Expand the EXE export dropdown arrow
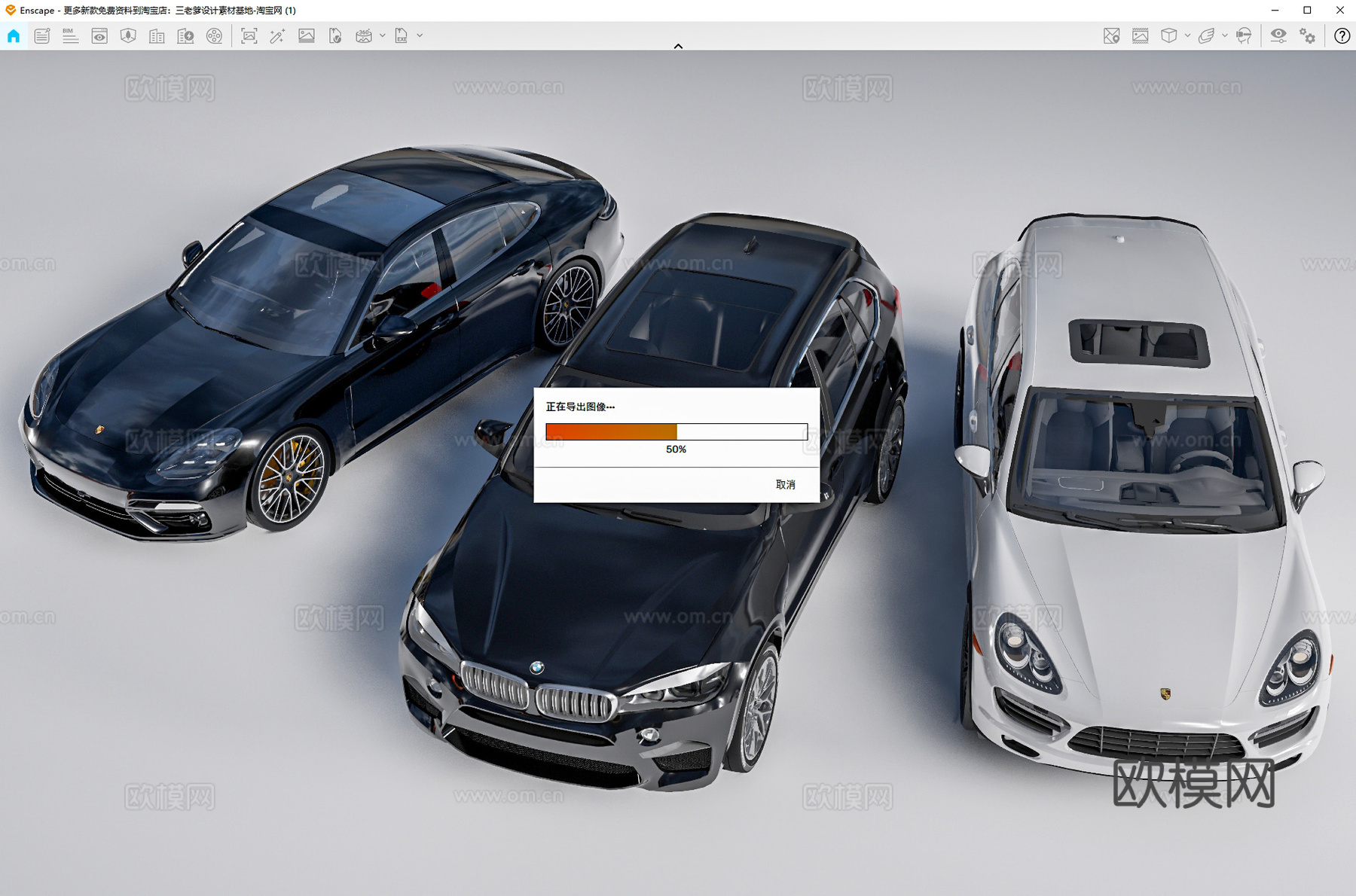 pos(420,36)
